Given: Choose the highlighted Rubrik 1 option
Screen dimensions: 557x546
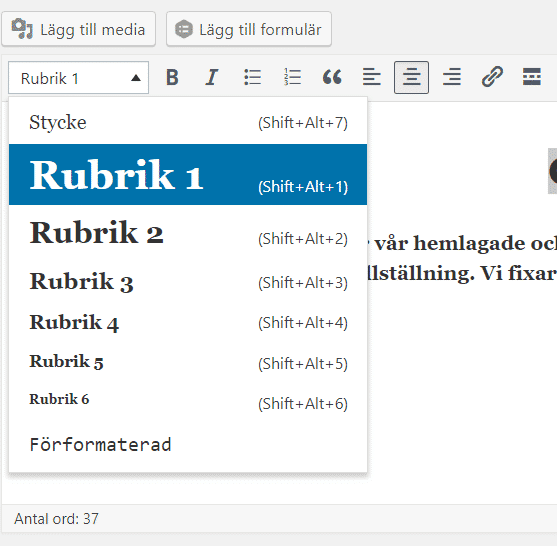Looking at the screenshot, I should click(188, 174).
